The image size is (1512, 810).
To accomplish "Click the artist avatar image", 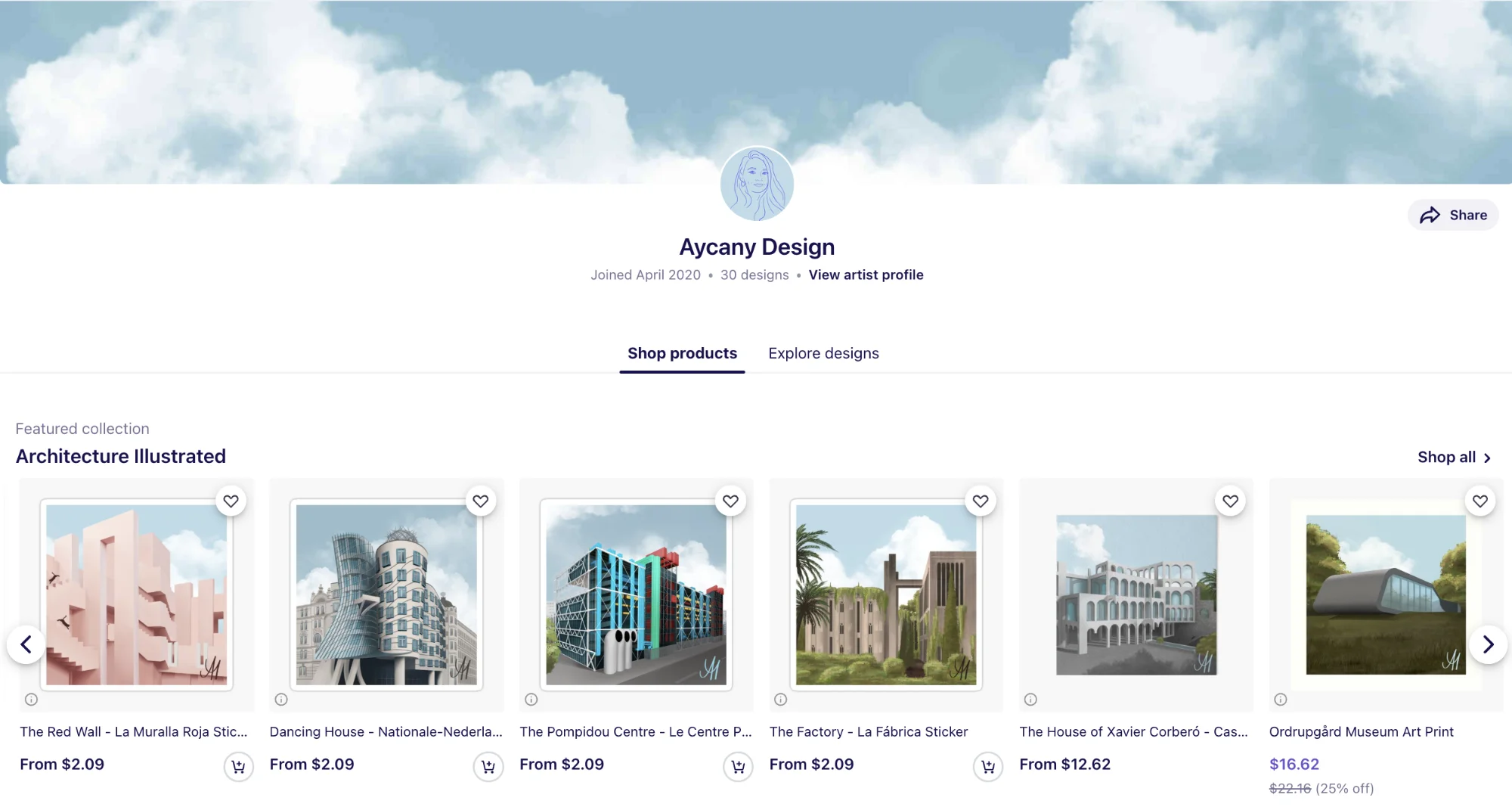I will [756, 182].
